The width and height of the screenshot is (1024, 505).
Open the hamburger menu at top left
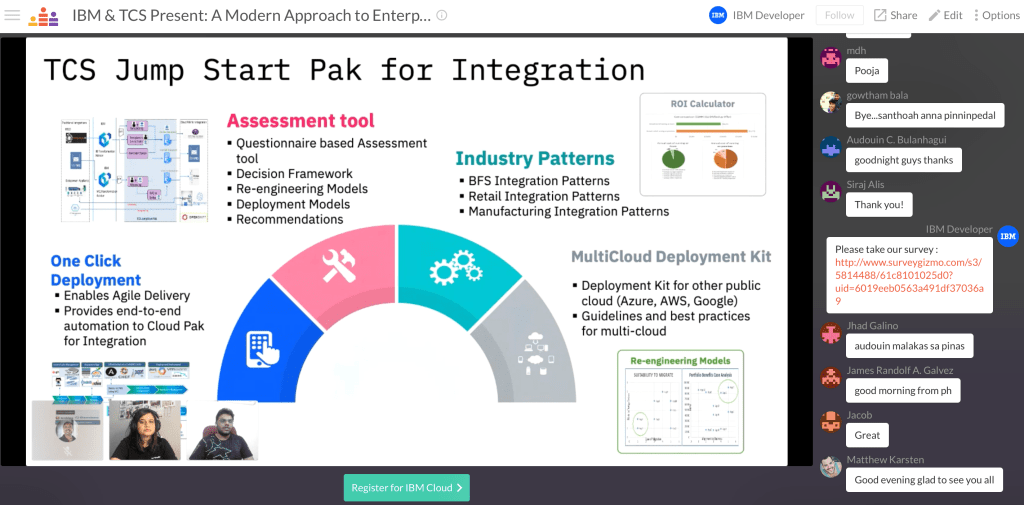tap(12, 15)
